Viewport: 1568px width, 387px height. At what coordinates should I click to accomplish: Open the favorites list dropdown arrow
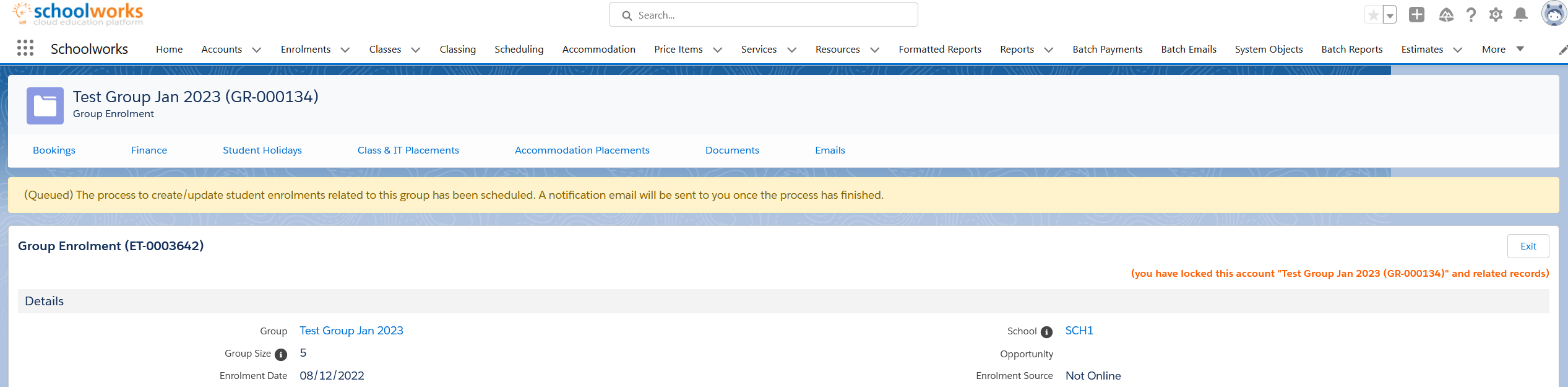coord(1390,15)
